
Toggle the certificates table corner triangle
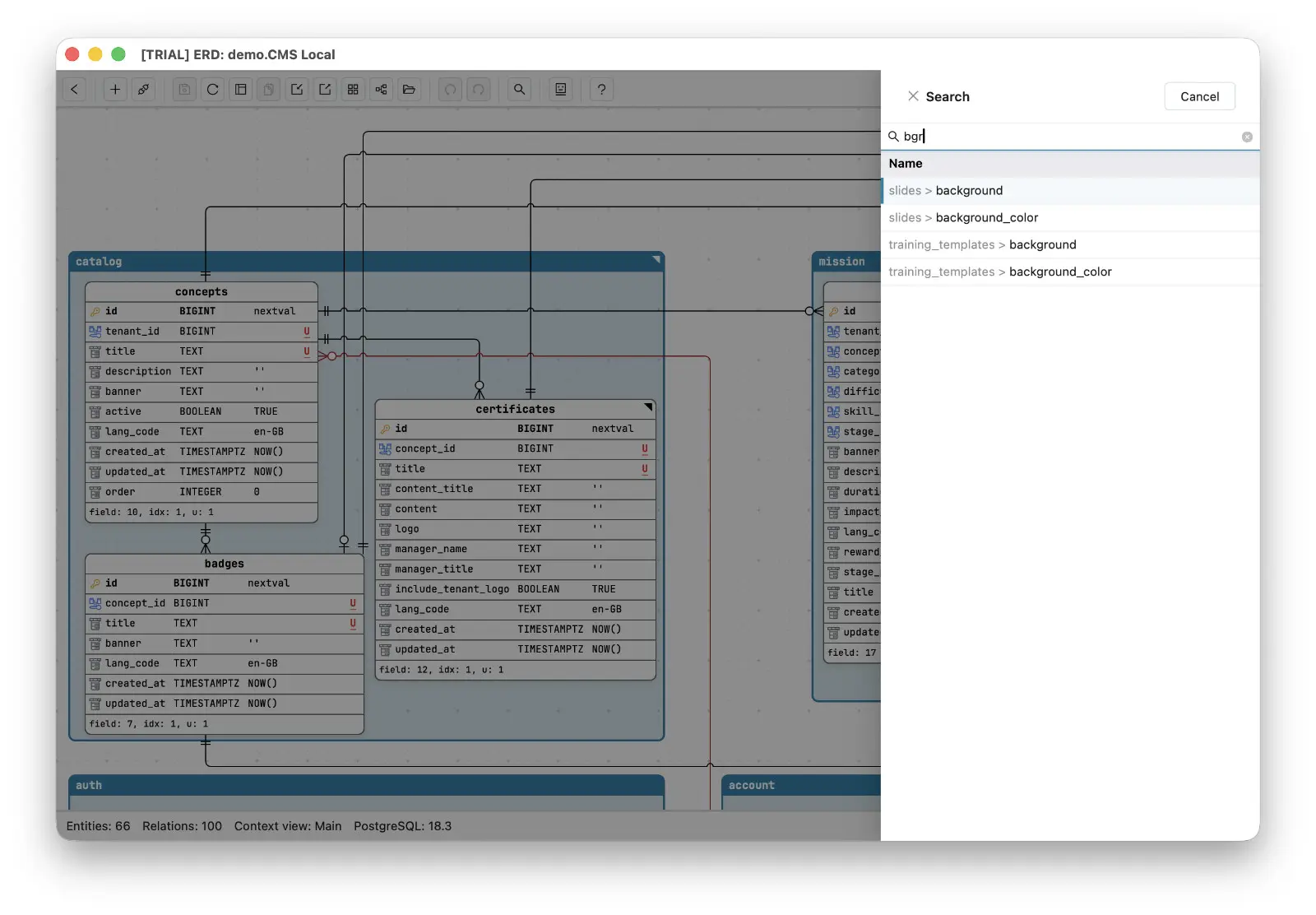648,406
